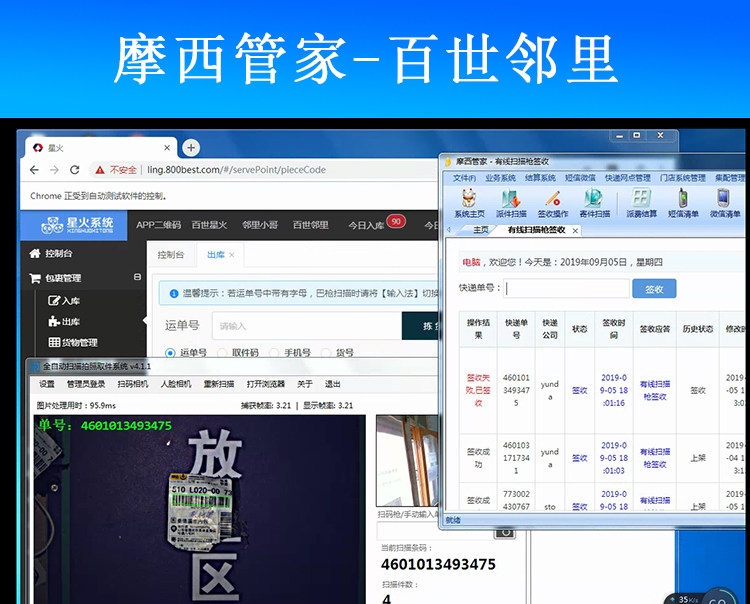Open 短信清单 phone toolbar icon
750x604 pixels.
click(x=683, y=203)
